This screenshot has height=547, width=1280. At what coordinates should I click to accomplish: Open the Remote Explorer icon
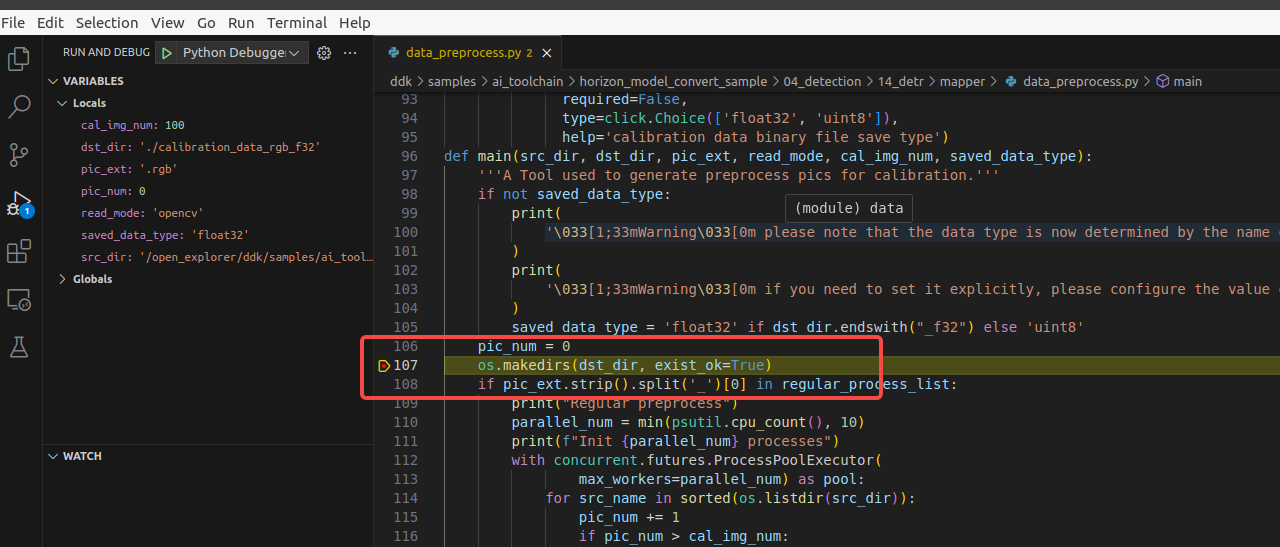18,299
